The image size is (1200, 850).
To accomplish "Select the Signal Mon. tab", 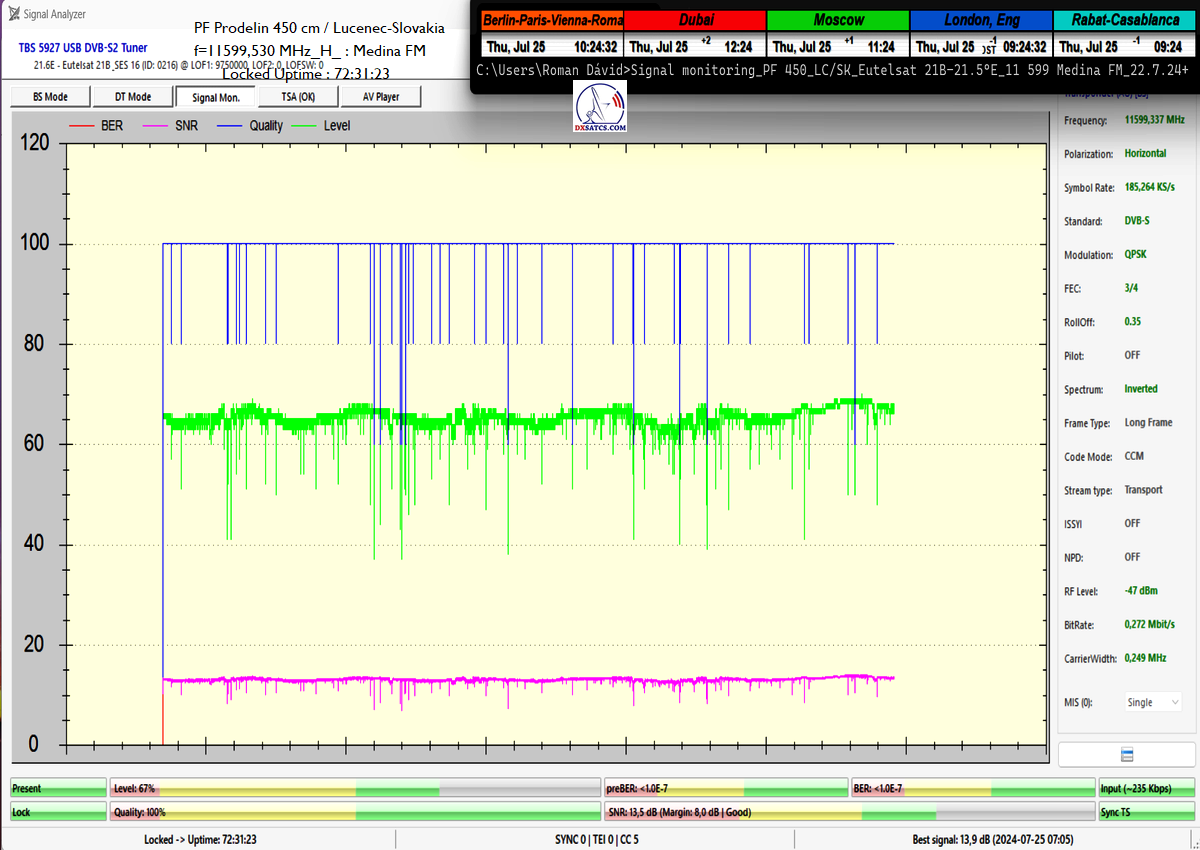I will click(x=215, y=96).
